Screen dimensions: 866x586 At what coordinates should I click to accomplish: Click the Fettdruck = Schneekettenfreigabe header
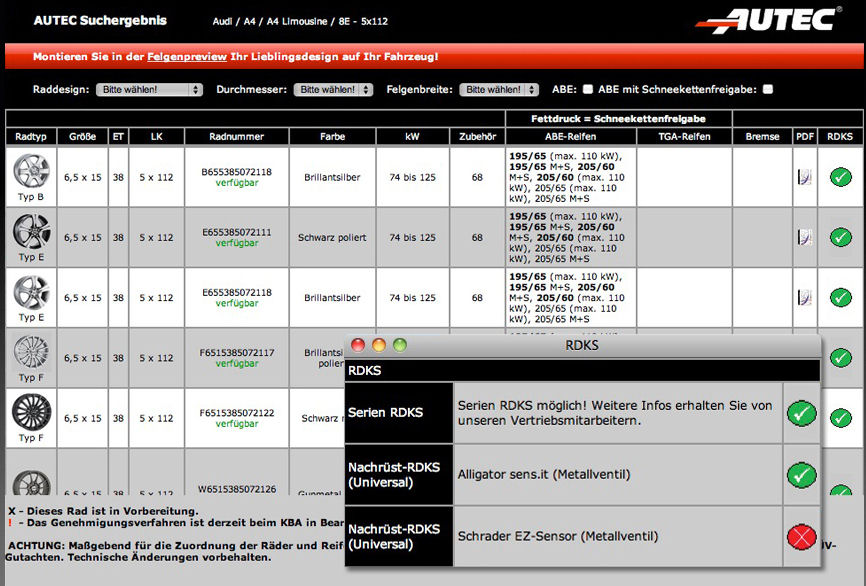tap(619, 119)
